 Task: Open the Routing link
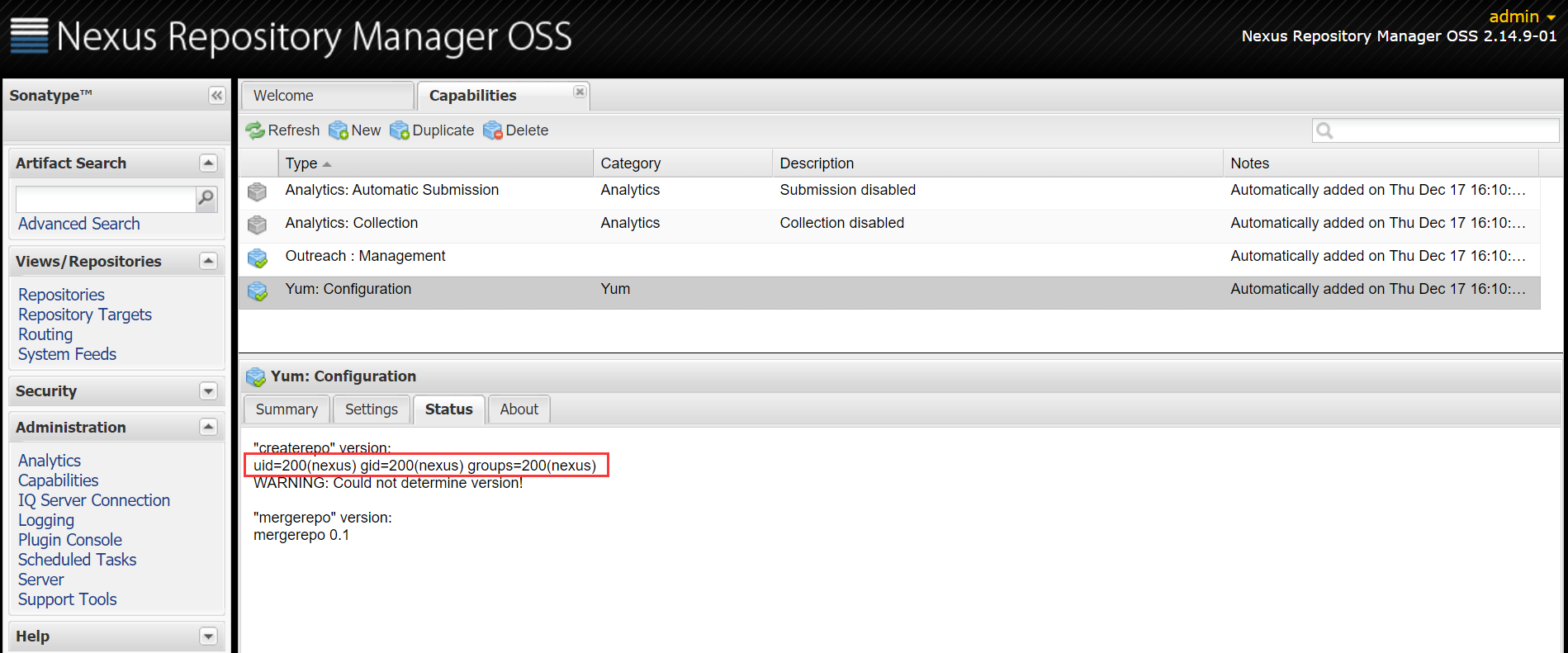[45, 334]
